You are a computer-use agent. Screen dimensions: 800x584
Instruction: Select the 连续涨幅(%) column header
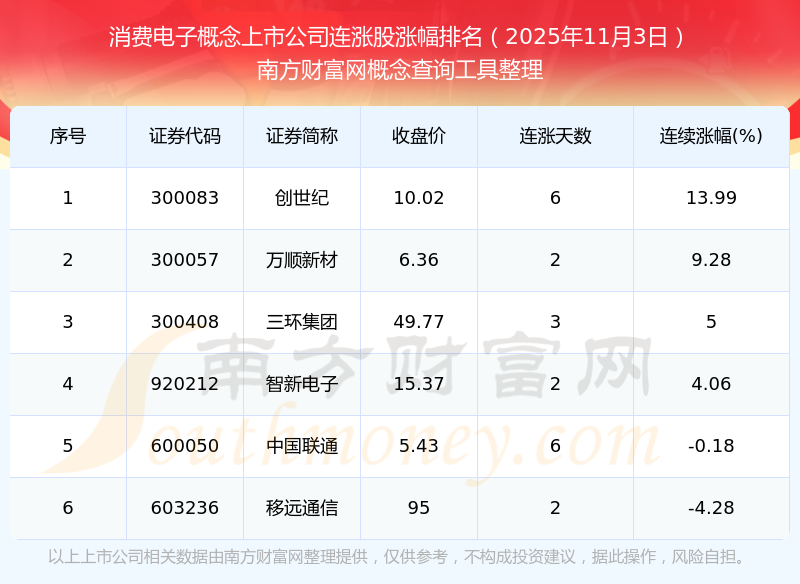click(x=711, y=136)
